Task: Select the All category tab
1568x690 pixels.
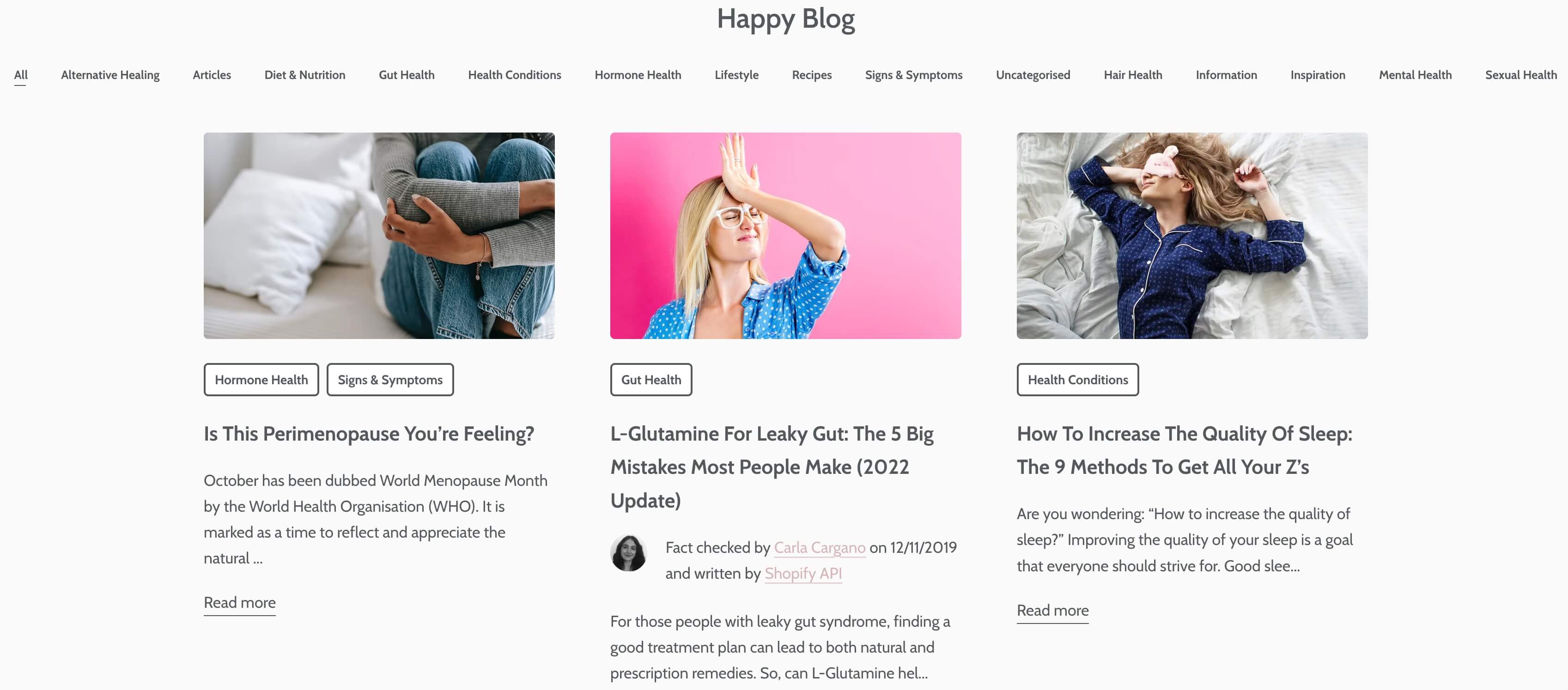Action: tap(21, 75)
